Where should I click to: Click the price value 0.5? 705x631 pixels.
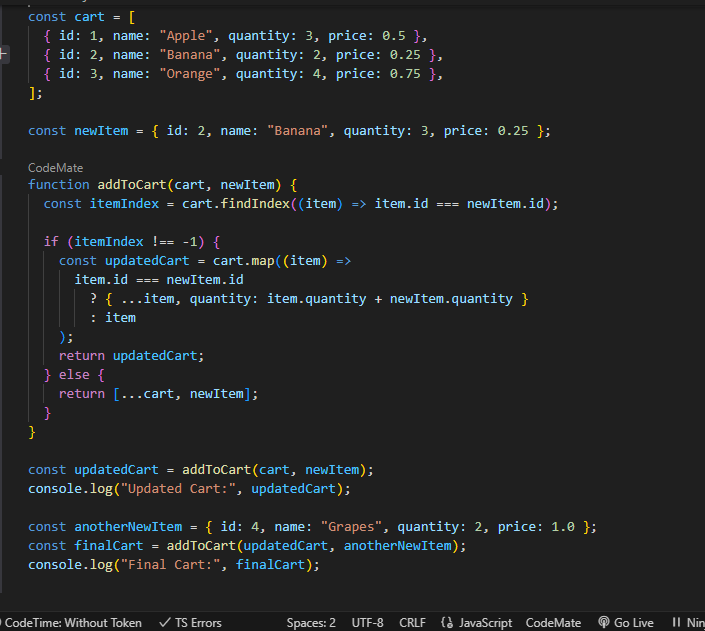pyautogui.click(x=393, y=36)
